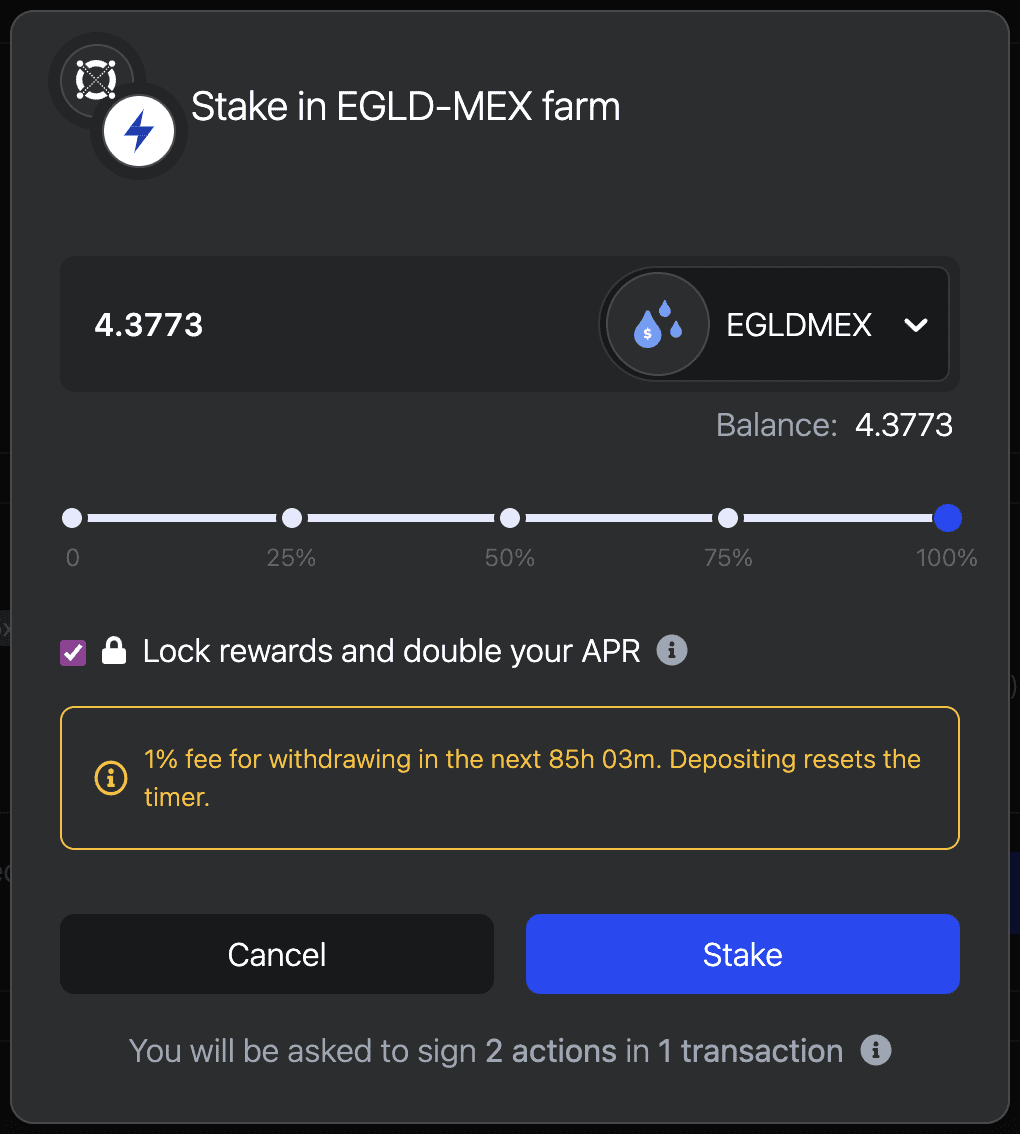The image size is (1020, 1134).
Task: Expand the EGLDMEX token dropdown chevron
Action: tap(916, 325)
